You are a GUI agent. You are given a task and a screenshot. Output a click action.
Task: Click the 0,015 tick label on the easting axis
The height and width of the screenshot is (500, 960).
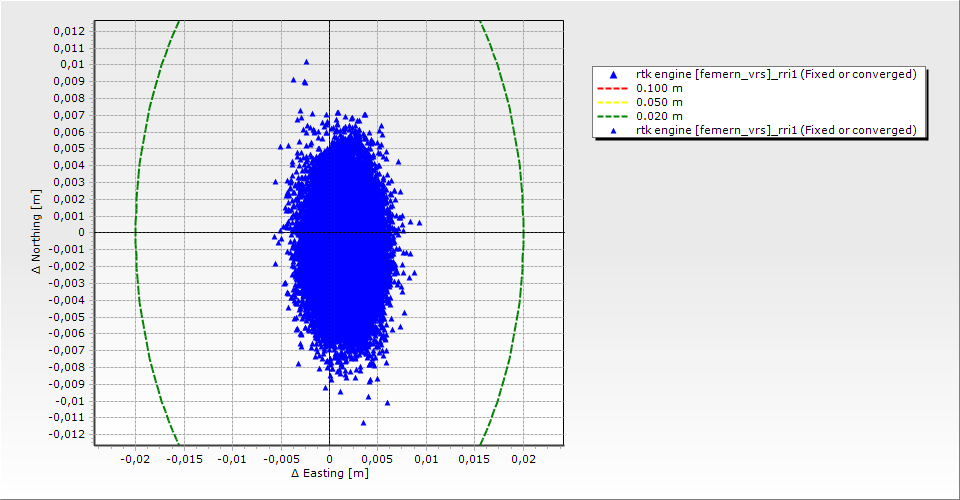point(474,459)
